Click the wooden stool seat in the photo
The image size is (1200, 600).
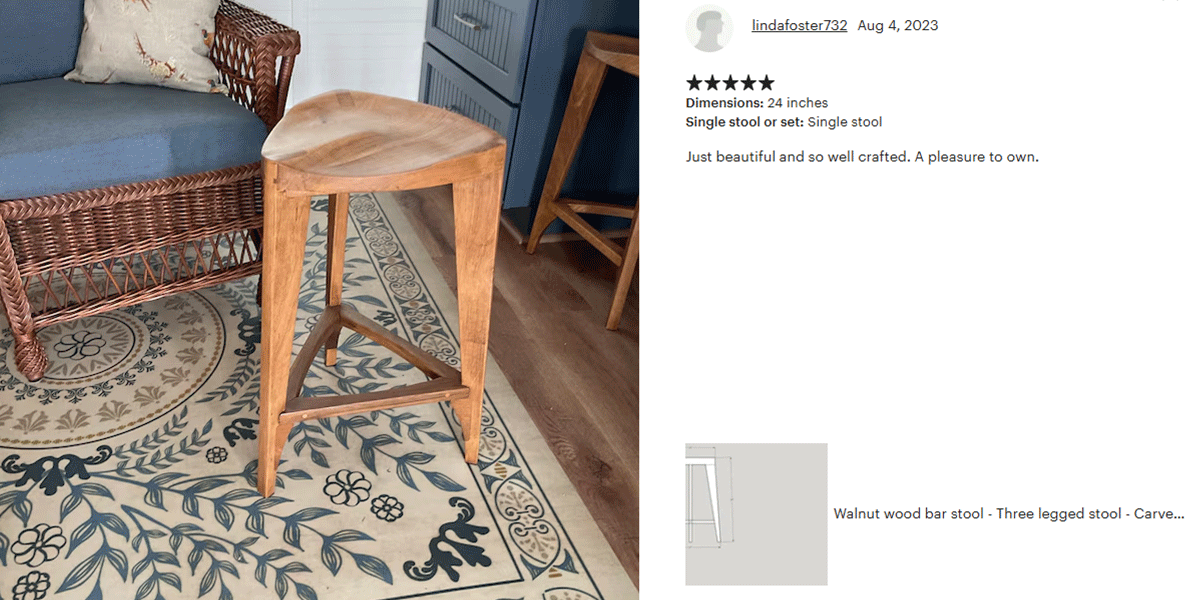point(384,137)
